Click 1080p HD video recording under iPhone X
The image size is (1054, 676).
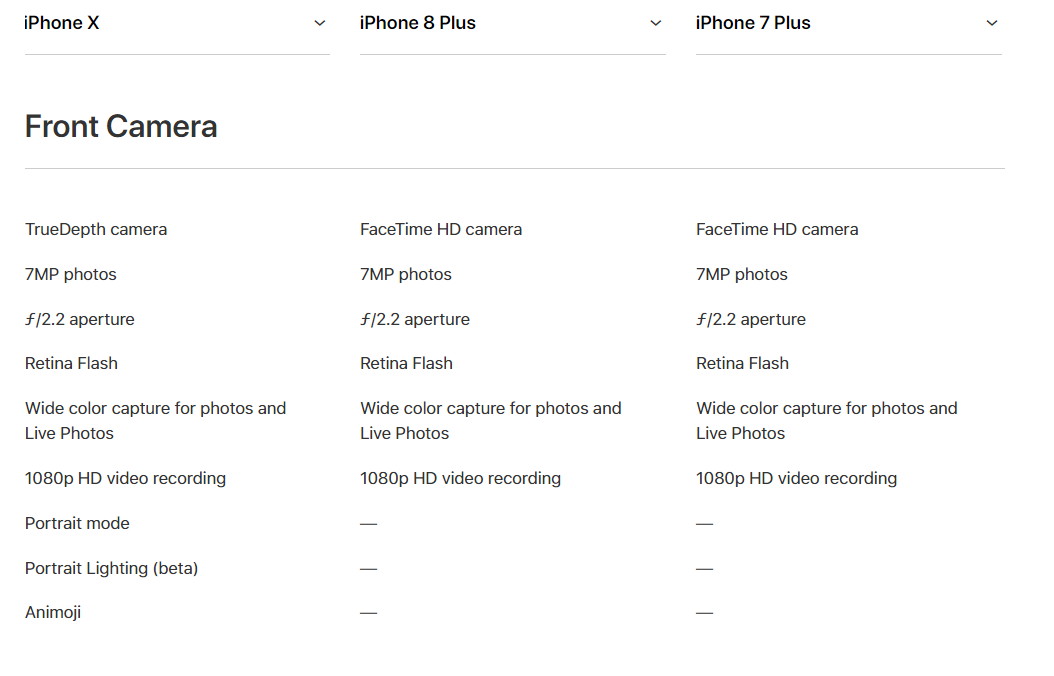tap(125, 478)
